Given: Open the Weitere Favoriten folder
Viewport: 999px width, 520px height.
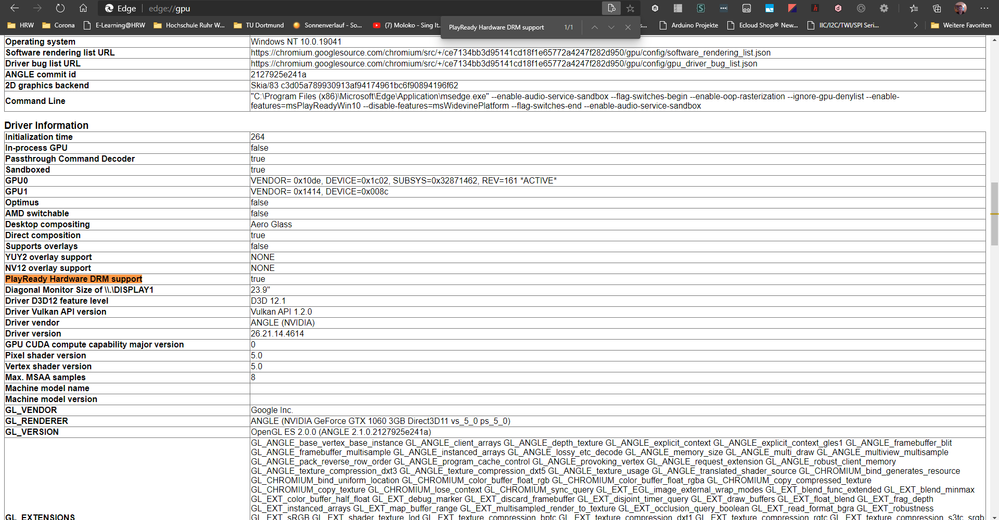Looking at the screenshot, I should click(961, 25).
